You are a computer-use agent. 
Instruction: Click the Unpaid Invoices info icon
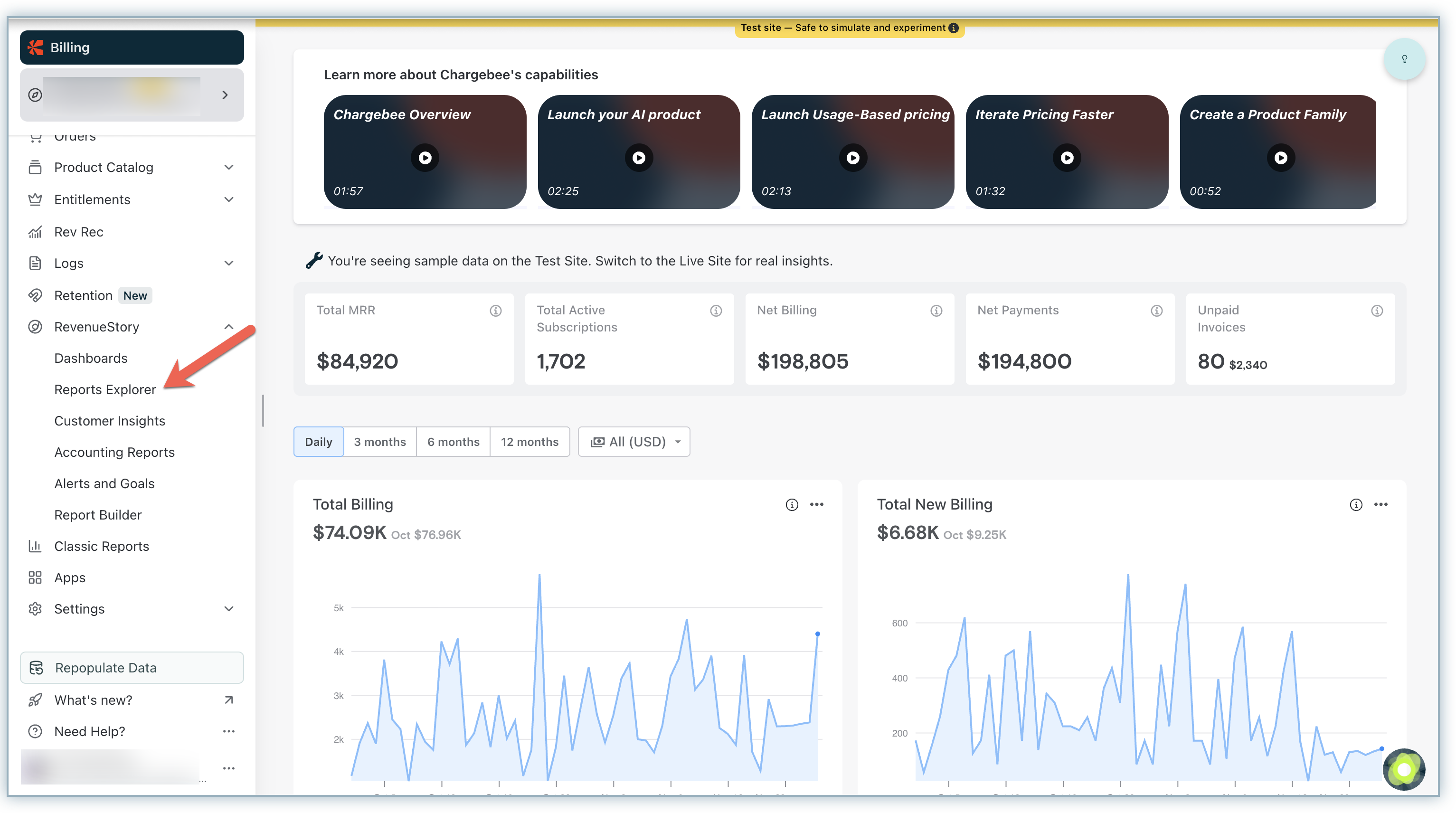(x=1377, y=311)
